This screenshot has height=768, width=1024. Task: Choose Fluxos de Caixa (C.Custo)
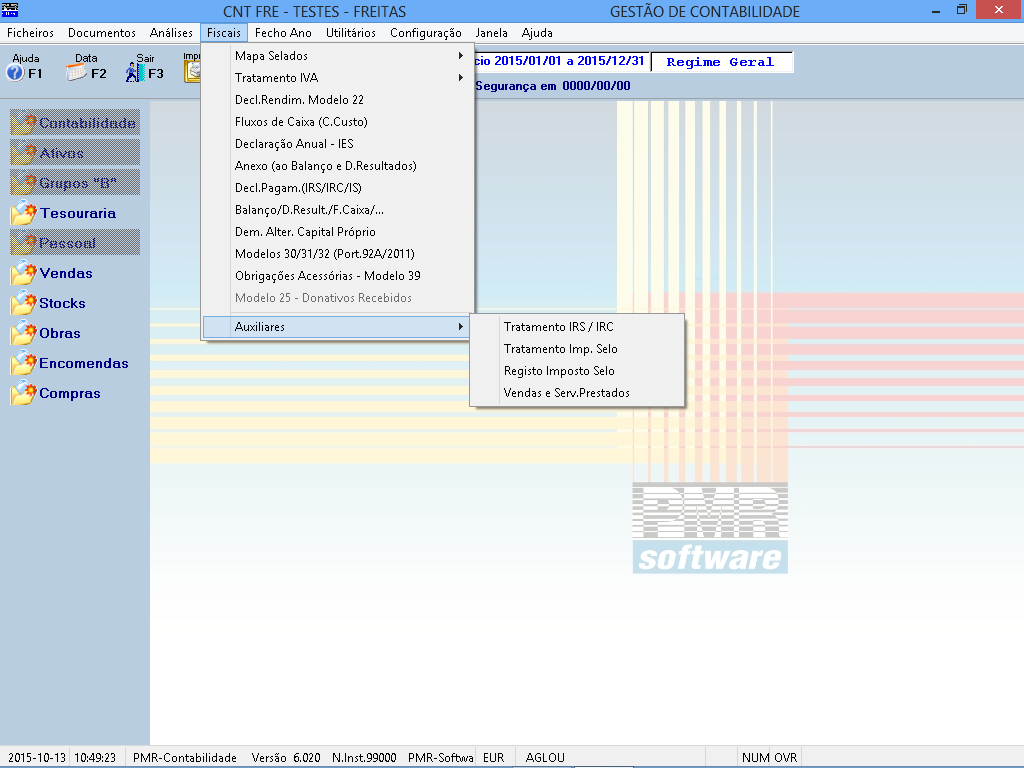point(338,122)
